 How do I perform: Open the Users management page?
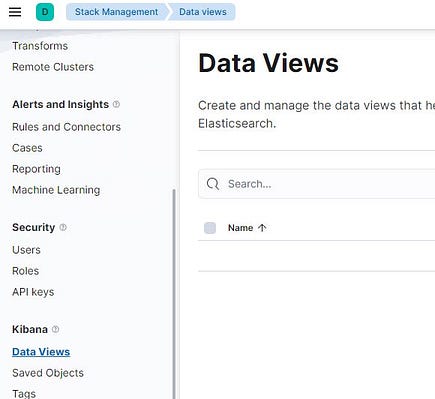coord(26,250)
